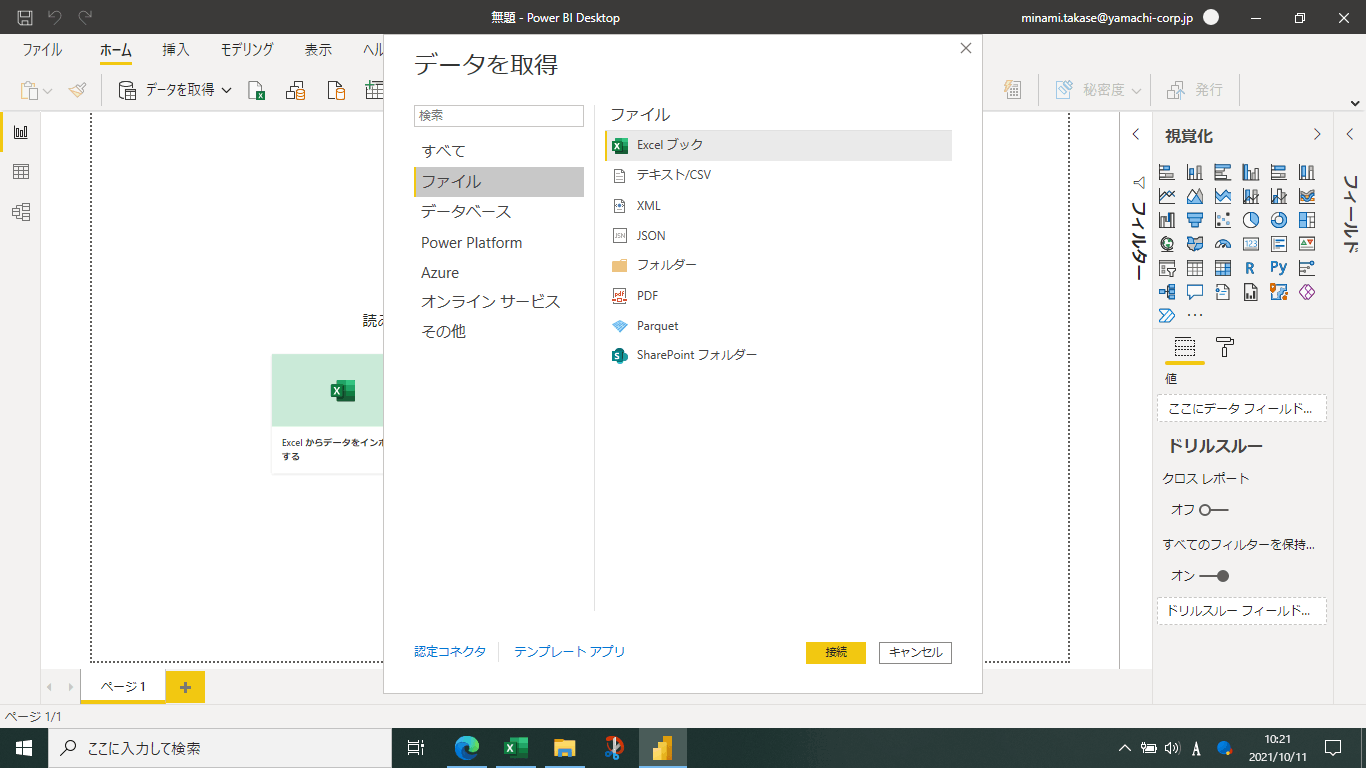Click the connector search field

pyautogui.click(x=499, y=116)
